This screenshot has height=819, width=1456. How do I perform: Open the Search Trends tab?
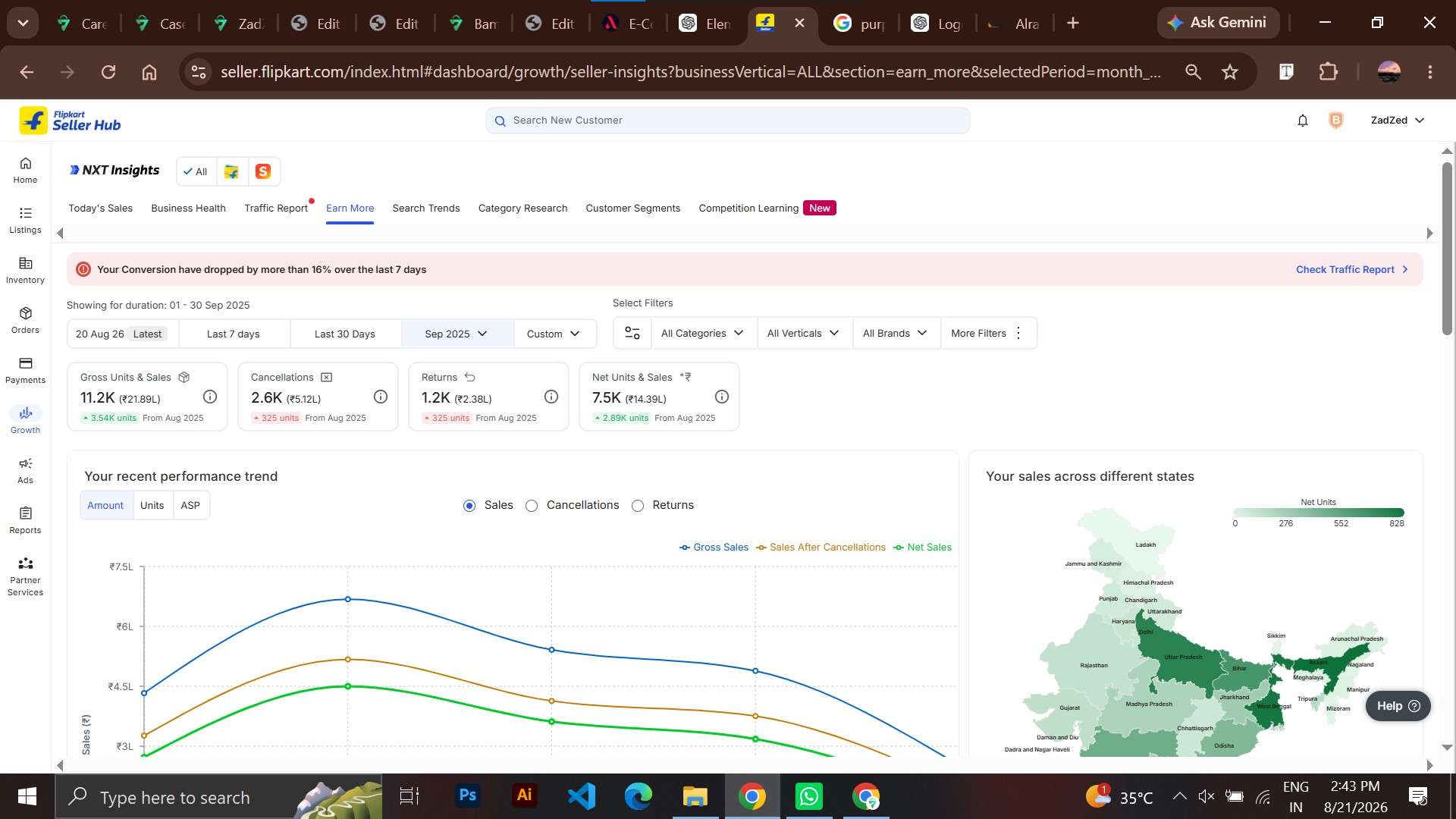point(426,209)
